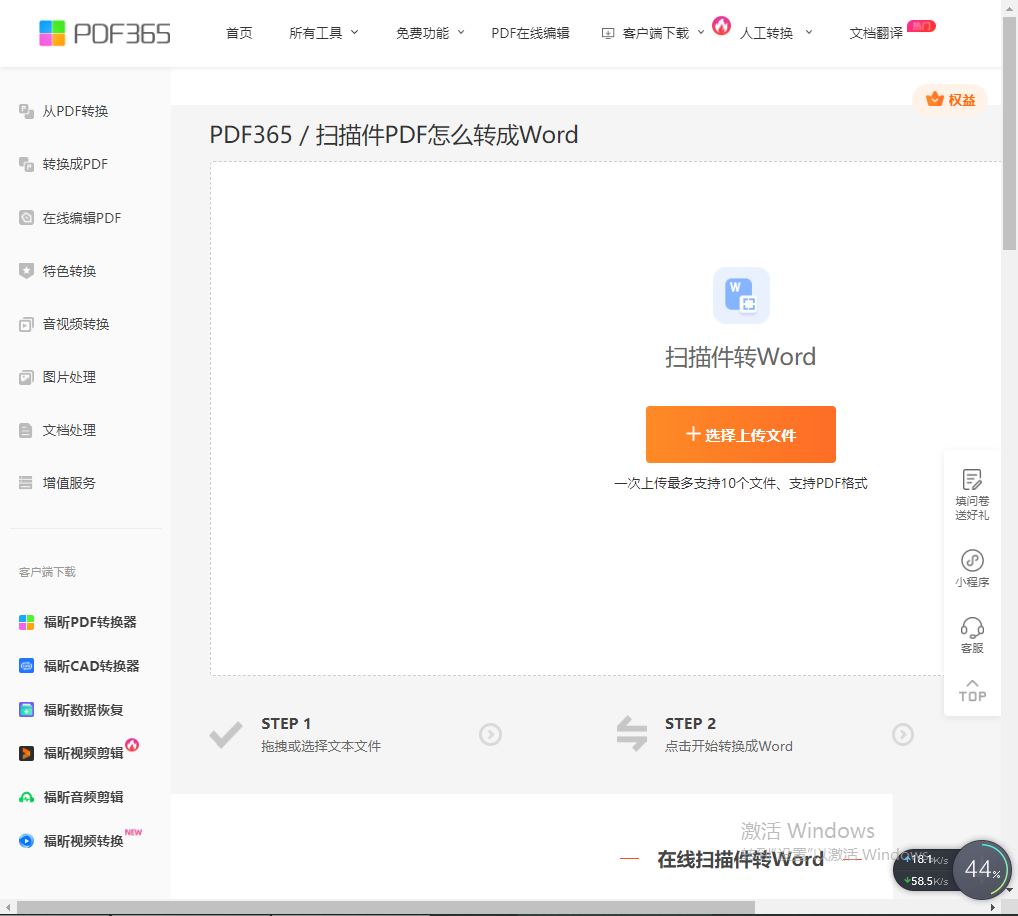Open the 从PDF转换 sidebar icon

(x=26, y=111)
